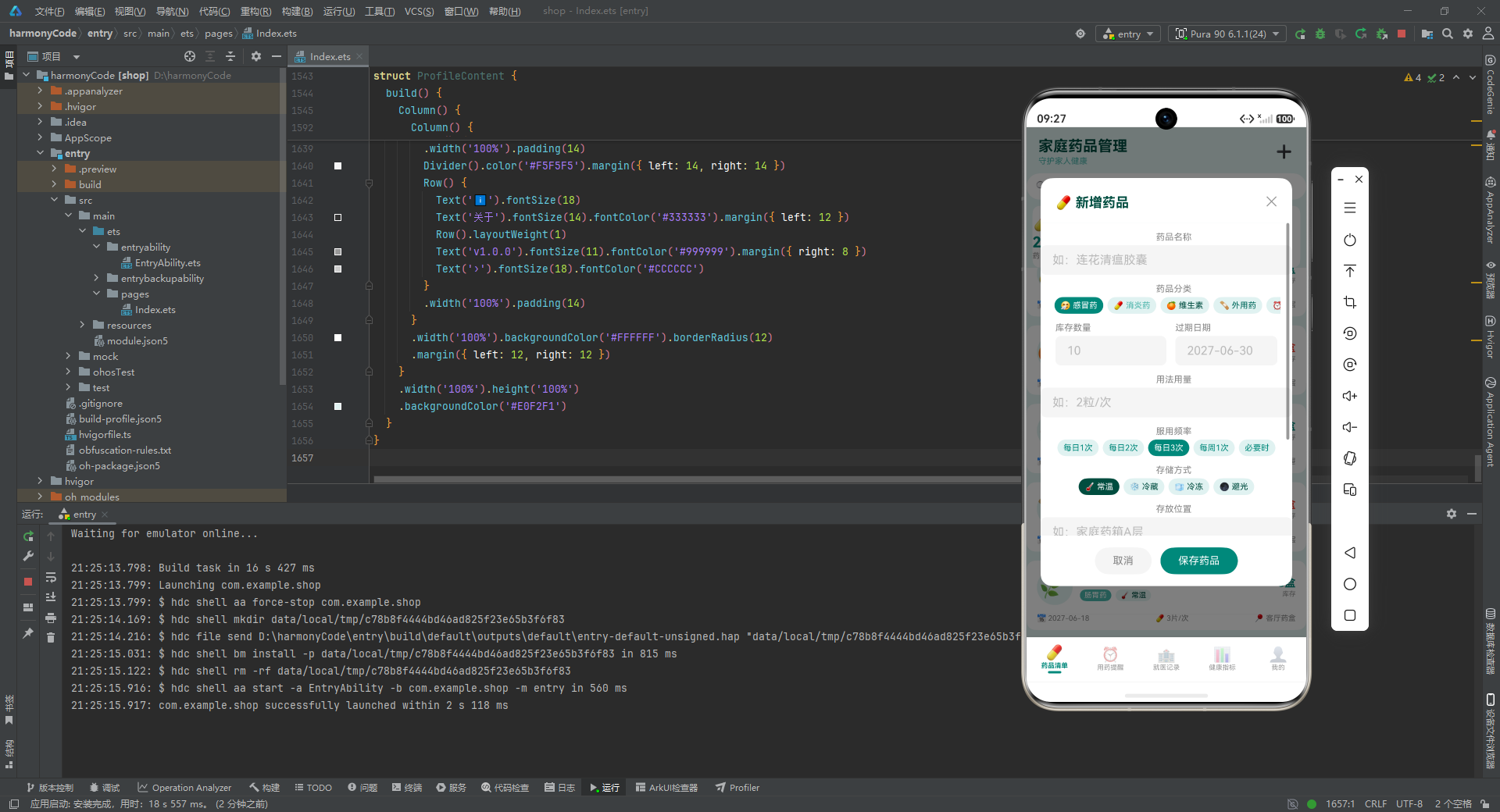
Task: Select the 消炎药 category chip
Action: pyautogui.click(x=1132, y=305)
